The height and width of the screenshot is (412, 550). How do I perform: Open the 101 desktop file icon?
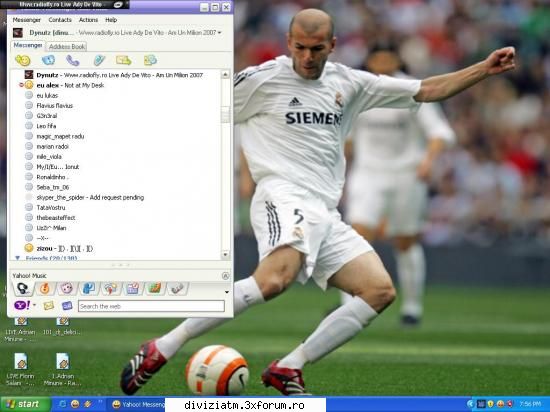click(62, 326)
